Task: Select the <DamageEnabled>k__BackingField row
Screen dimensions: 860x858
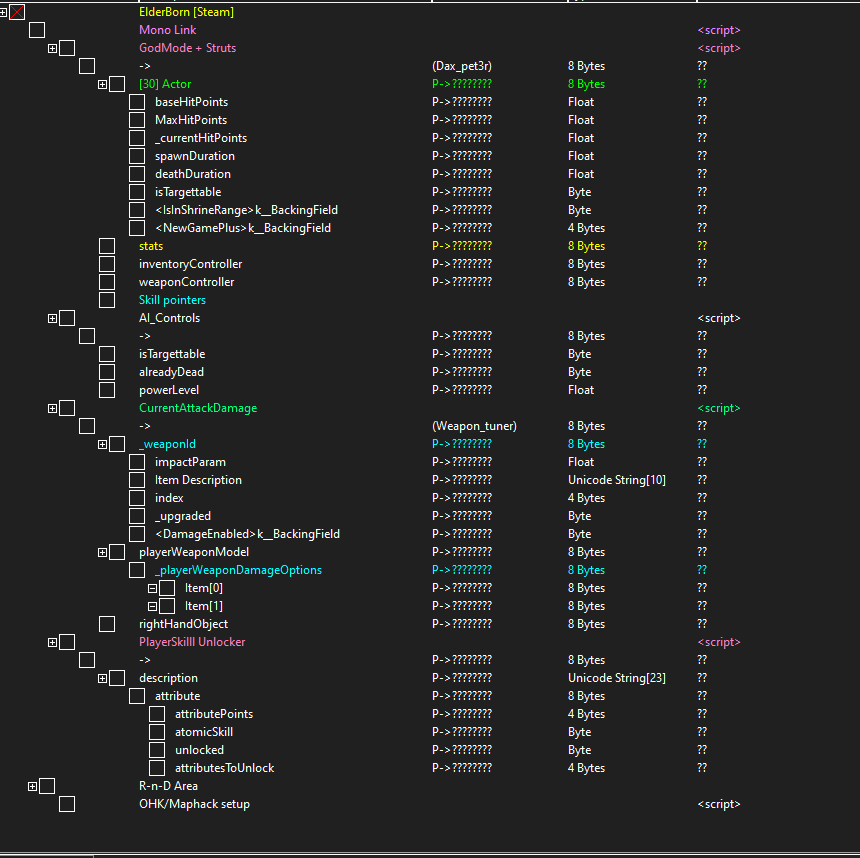Action: (247, 533)
